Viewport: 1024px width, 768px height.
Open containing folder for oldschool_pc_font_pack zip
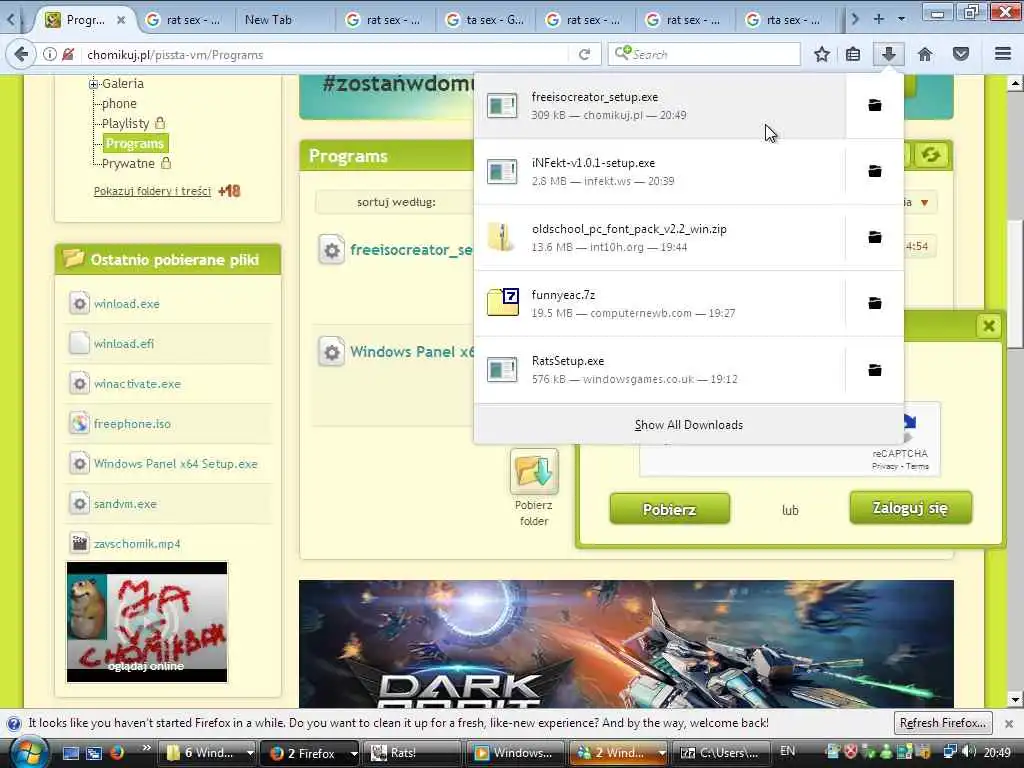[x=874, y=237]
